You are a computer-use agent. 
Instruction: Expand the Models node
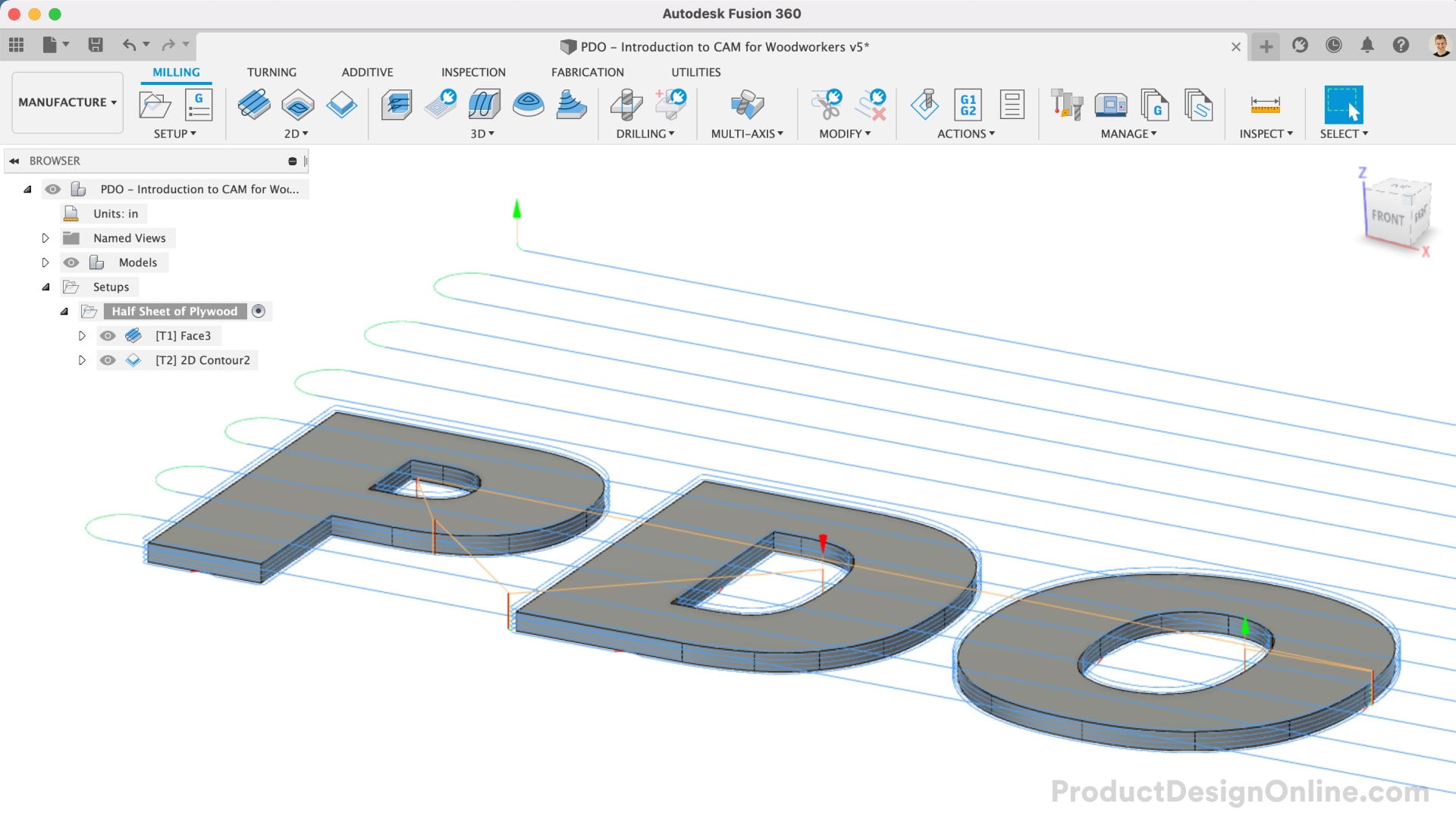(45, 262)
